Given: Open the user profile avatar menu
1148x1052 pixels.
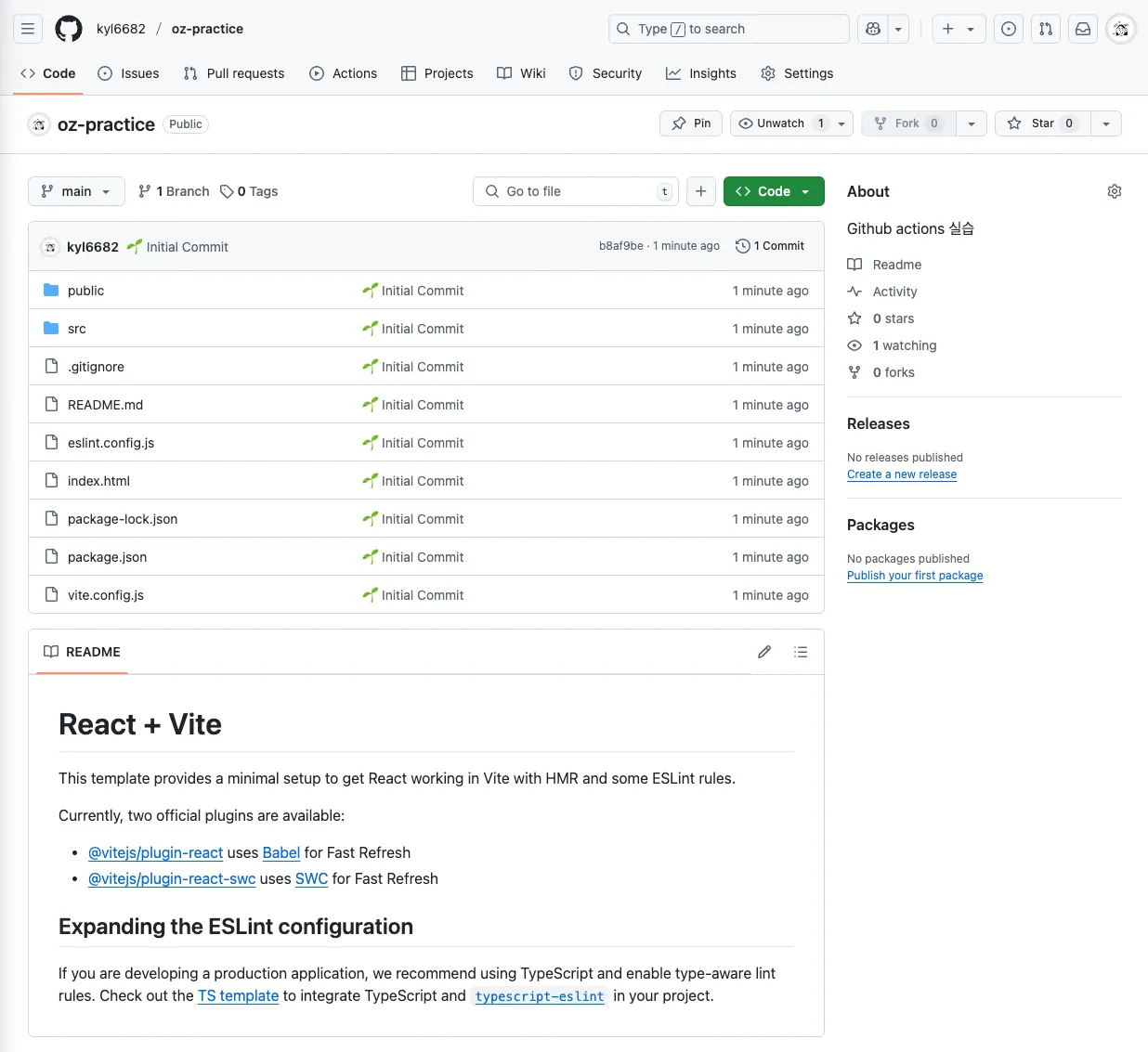Looking at the screenshot, I should (x=1121, y=29).
